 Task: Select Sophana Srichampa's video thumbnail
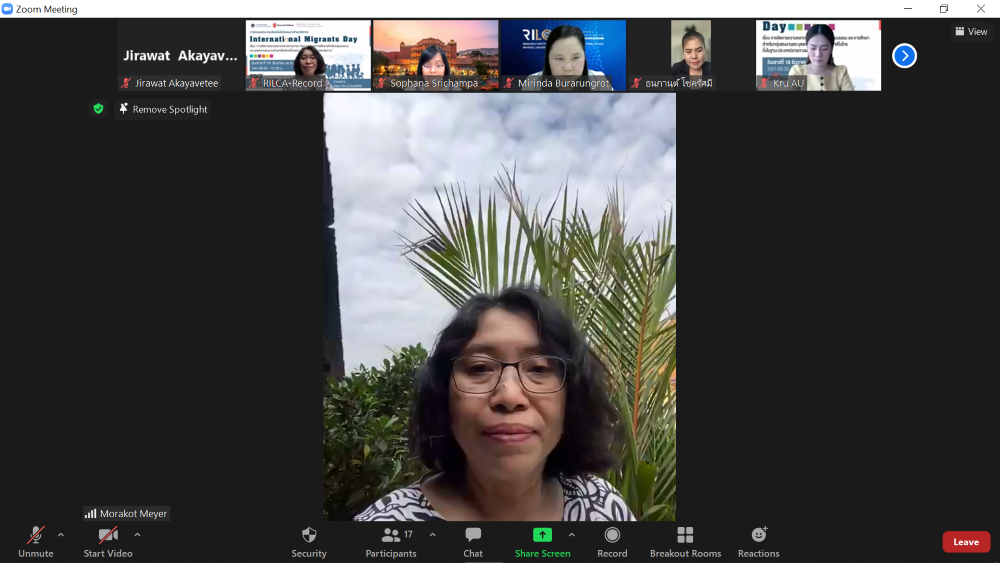coord(435,56)
